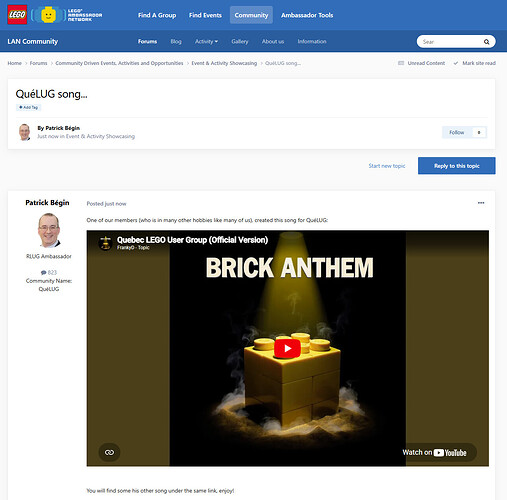Click Reply to this topic button
Screen dimensions: 507x500
pyautogui.click(x=456, y=166)
